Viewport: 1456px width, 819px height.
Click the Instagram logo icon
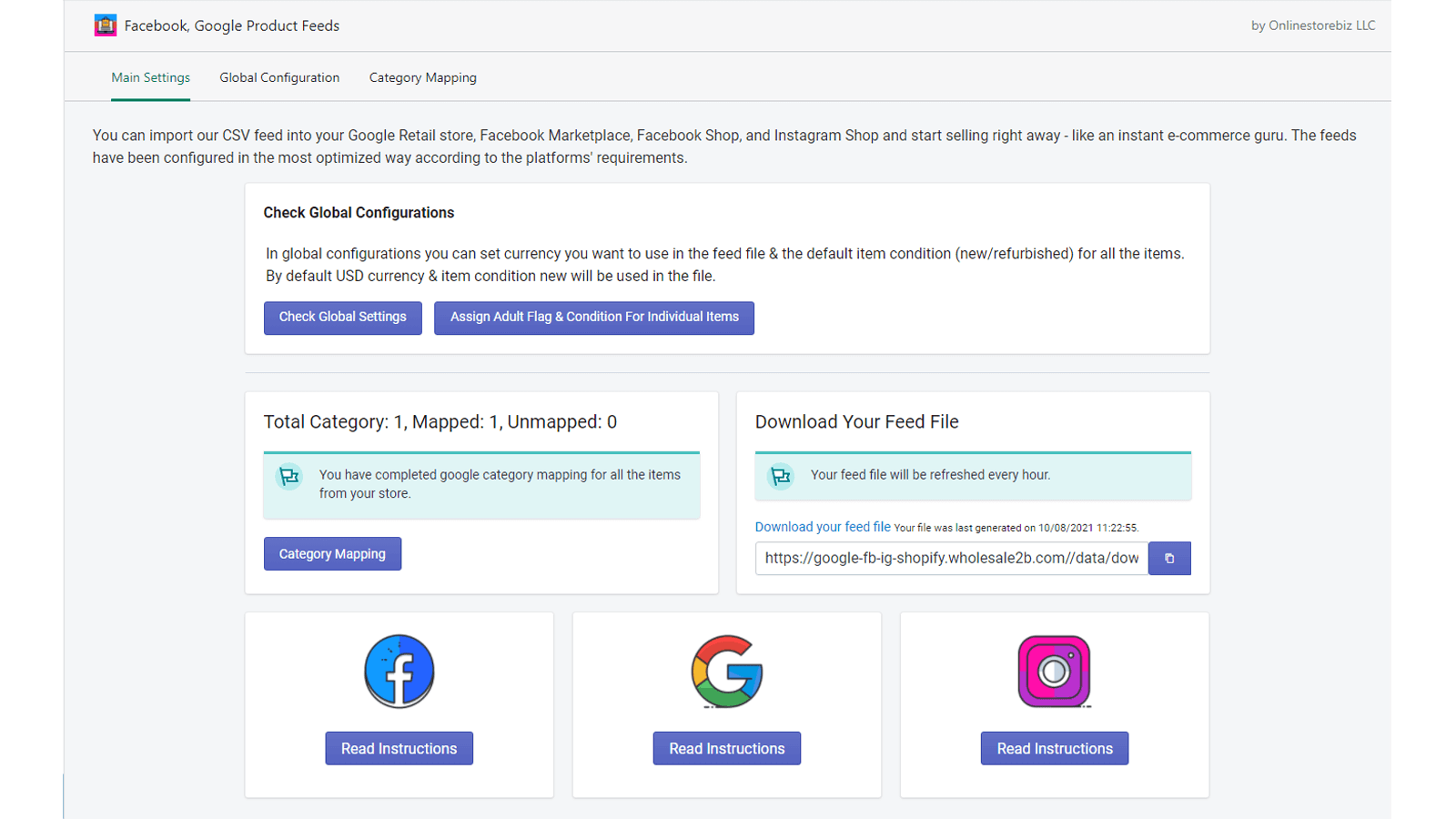click(1054, 672)
